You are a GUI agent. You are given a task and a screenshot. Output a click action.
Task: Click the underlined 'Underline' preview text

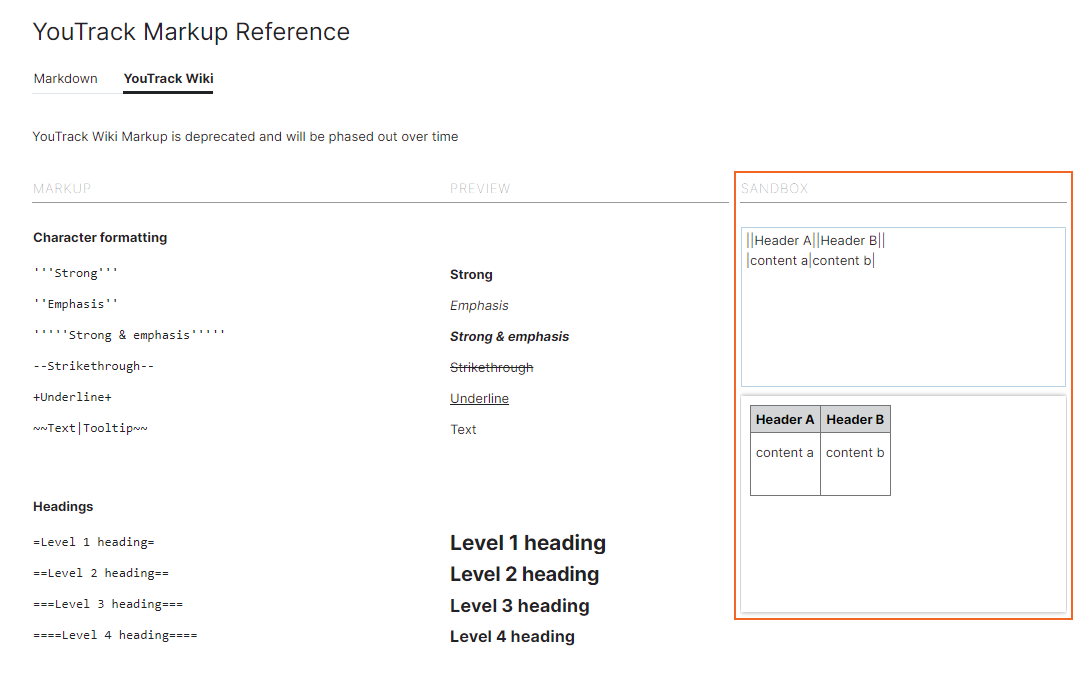tap(479, 398)
